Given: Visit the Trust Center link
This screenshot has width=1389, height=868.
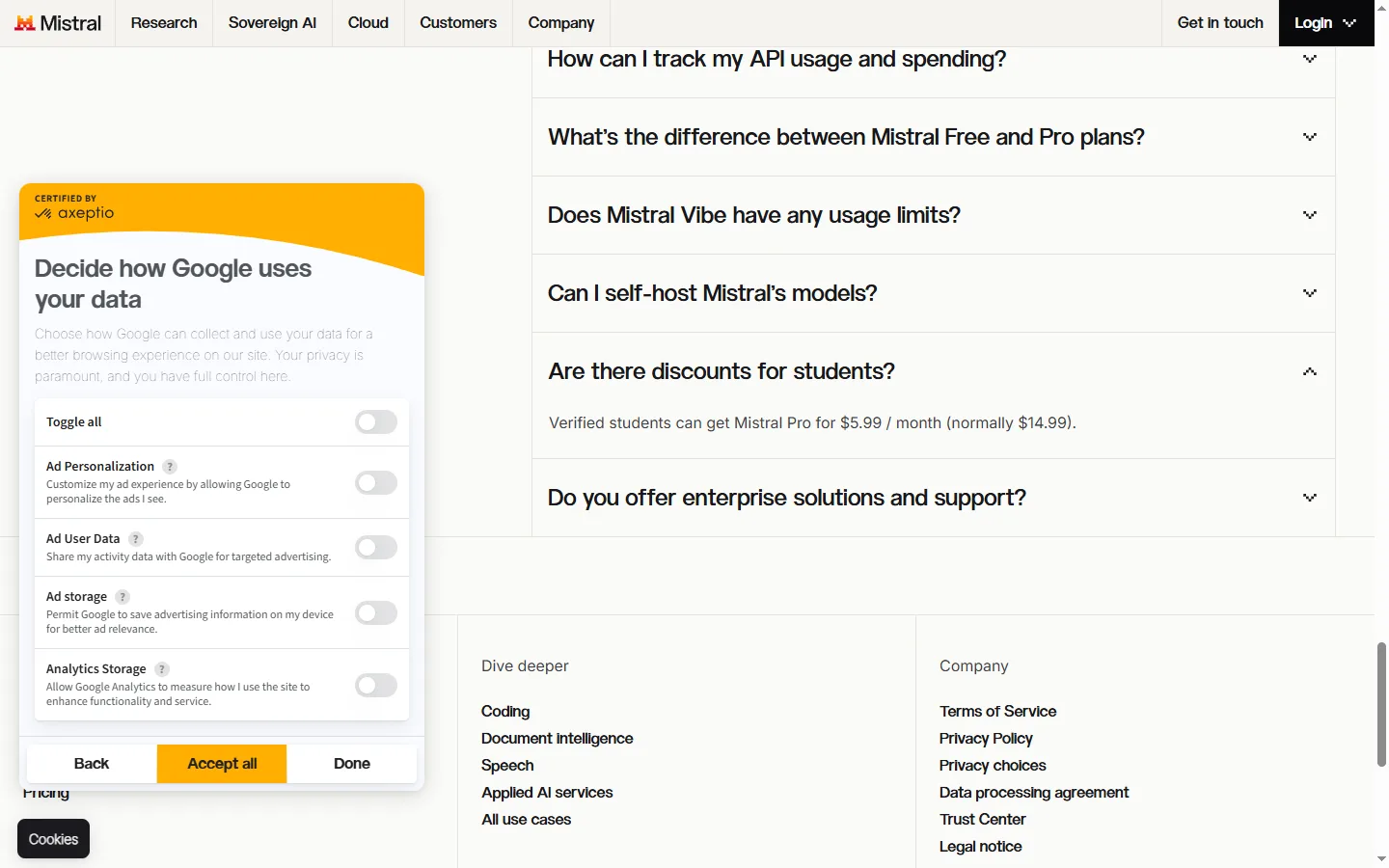Looking at the screenshot, I should point(983,820).
